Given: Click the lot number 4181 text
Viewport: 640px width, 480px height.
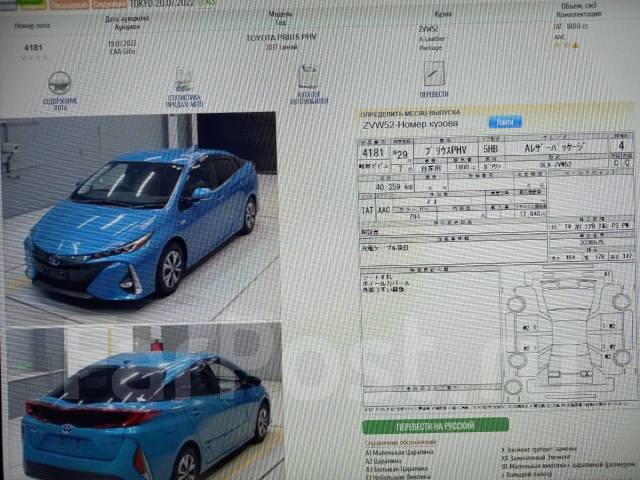Looking at the screenshot, I should point(33,48).
